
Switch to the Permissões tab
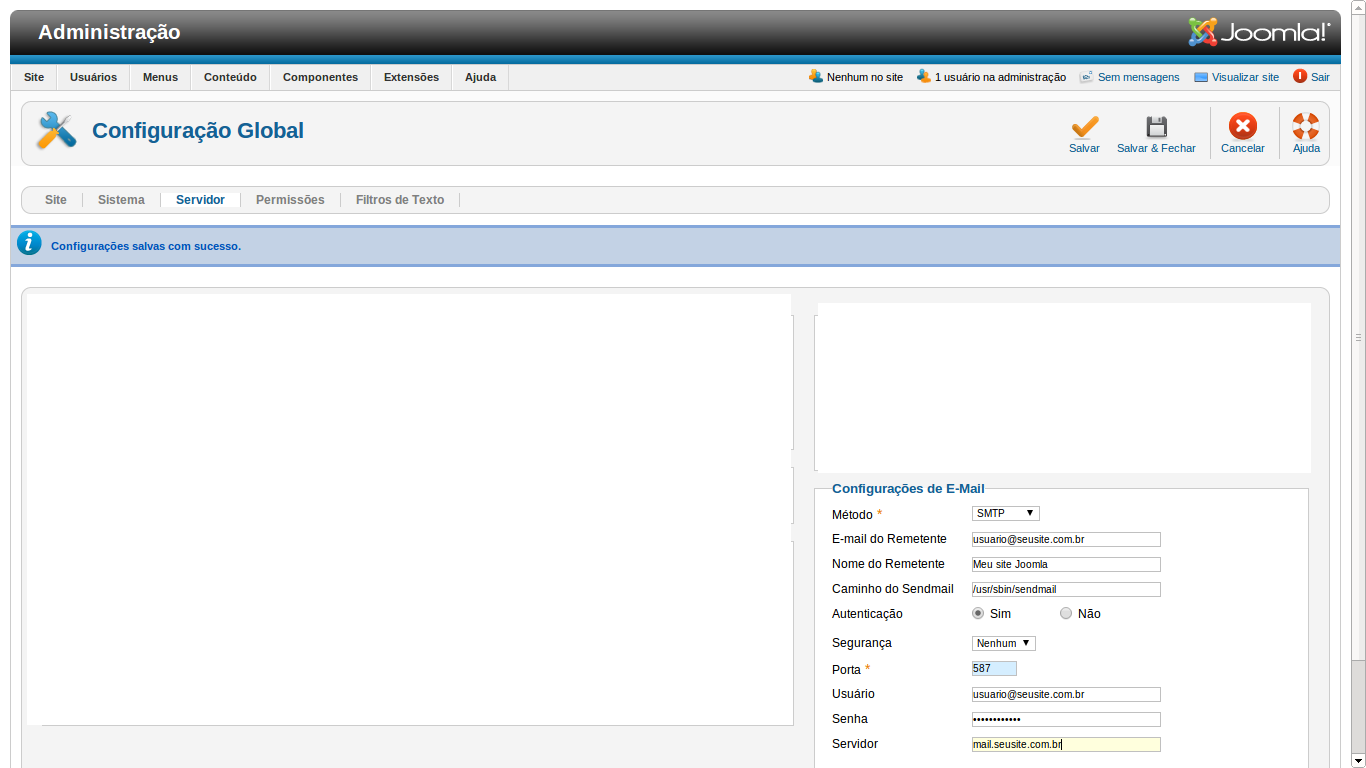(290, 200)
